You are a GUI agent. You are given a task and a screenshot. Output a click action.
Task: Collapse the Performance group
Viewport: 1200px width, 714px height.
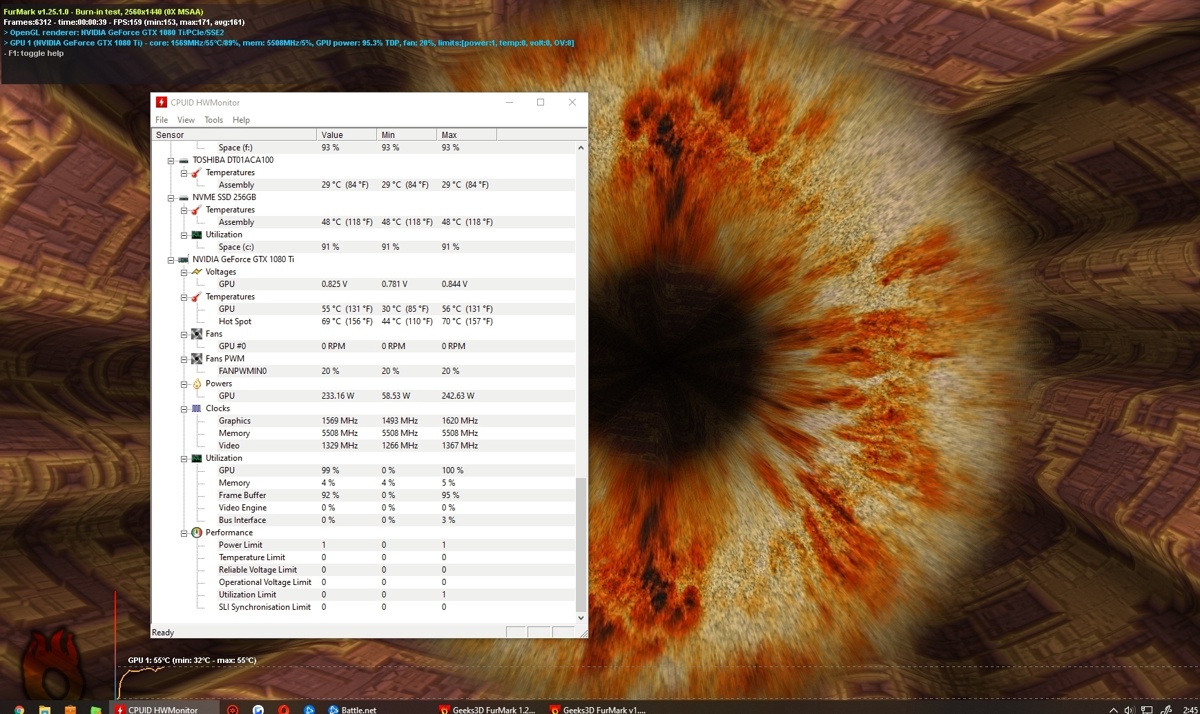pos(184,533)
